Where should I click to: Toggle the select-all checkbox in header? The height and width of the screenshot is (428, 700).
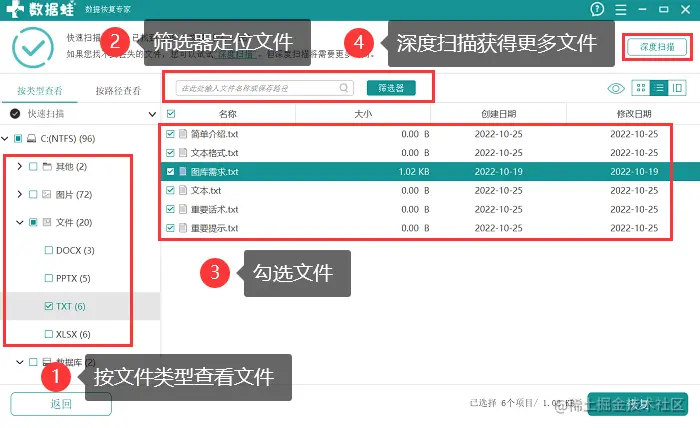[171, 114]
